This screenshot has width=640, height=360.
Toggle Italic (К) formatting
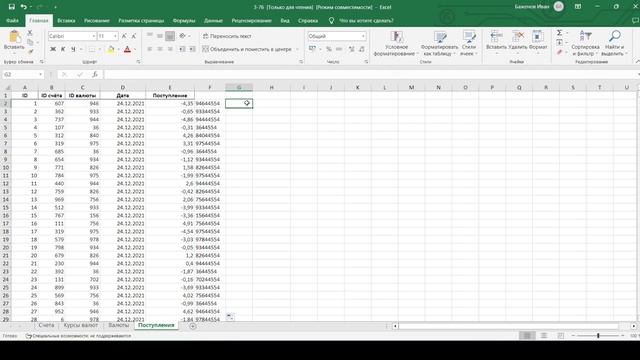click(x=63, y=49)
